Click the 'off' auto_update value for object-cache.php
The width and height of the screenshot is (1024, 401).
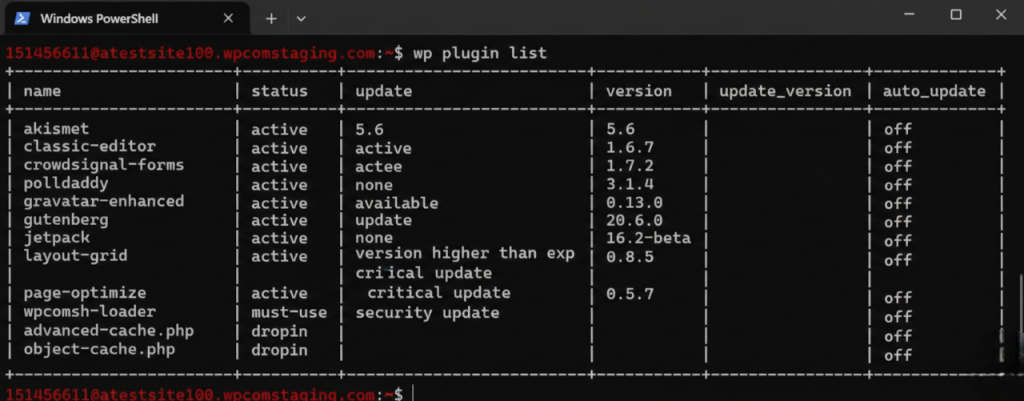click(x=898, y=355)
